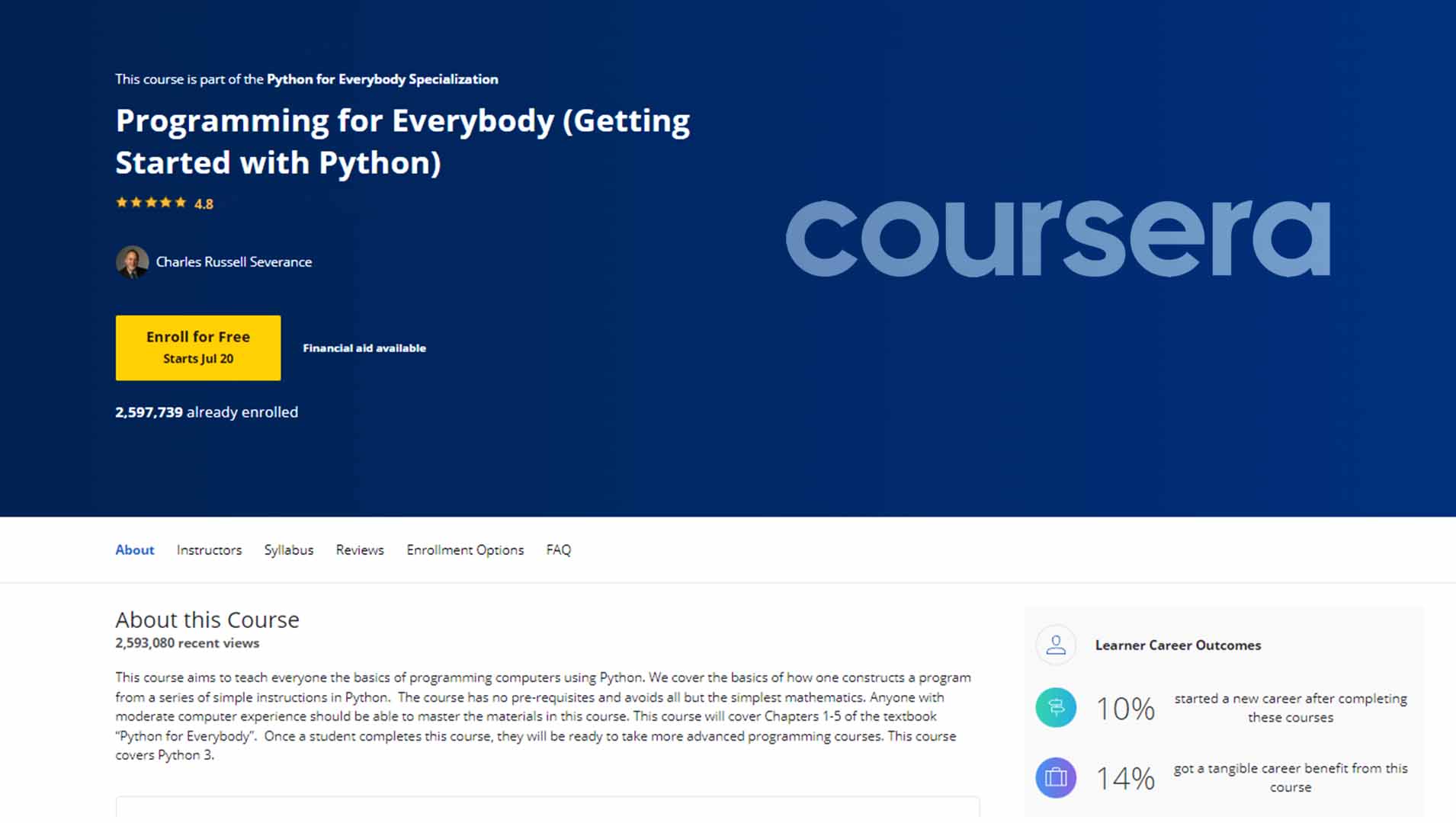This screenshot has width=1456, height=823.
Task: Jump to the FAQ tab
Action: (558, 550)
